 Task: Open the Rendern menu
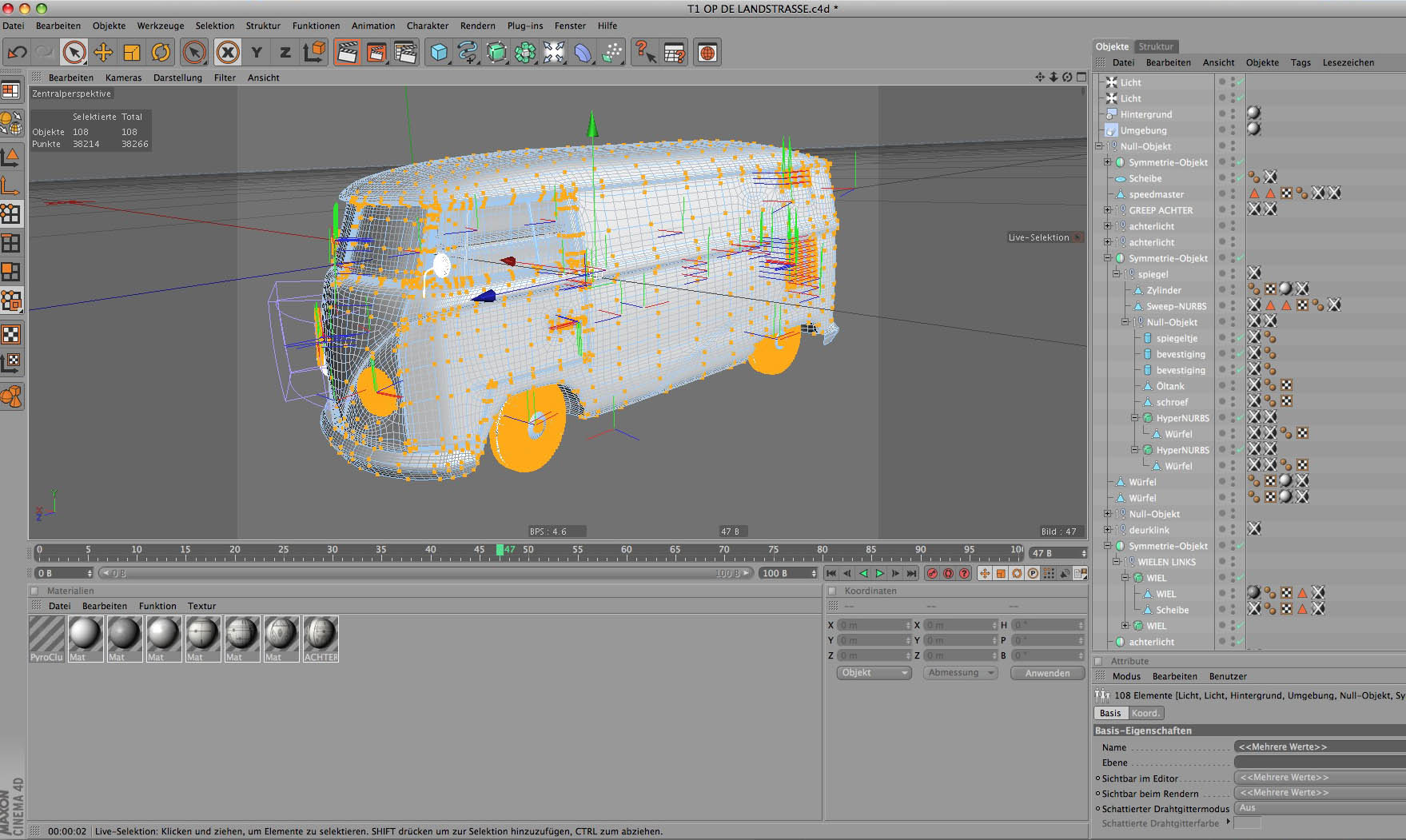click(x=477, y=26)
